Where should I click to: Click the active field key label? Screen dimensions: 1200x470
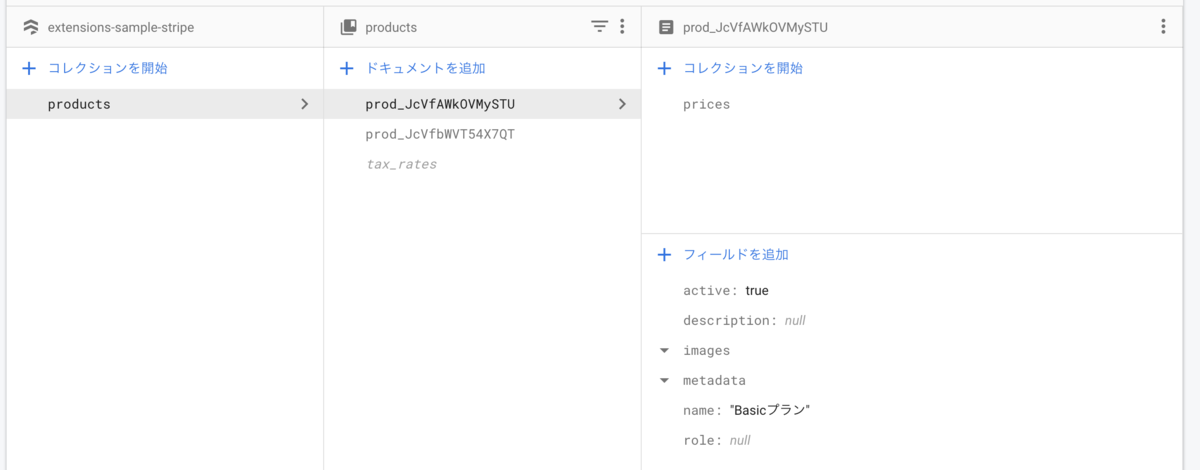pyautogui.click(x=711, y=291)
